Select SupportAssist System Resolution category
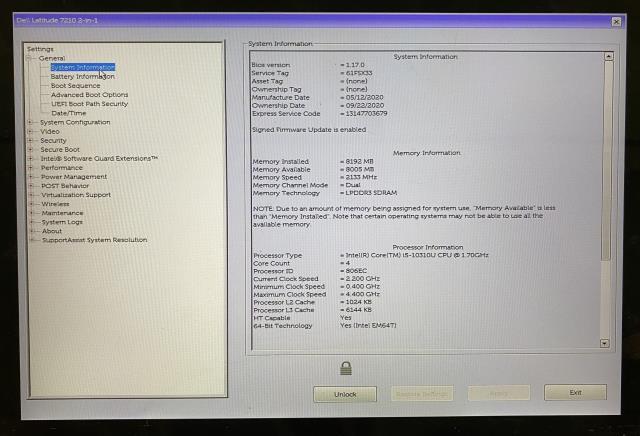The width and height of the screenshot is (640, 436). (95, 240)
